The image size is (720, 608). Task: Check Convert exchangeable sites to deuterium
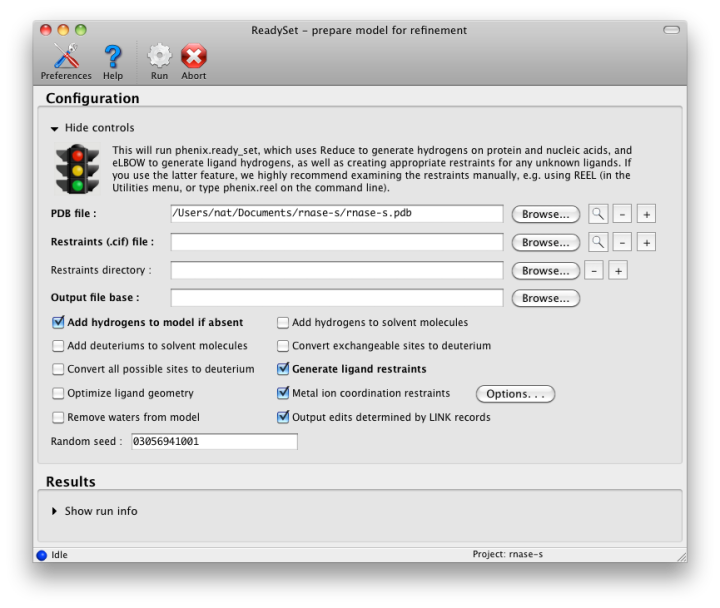pos(283,346)
